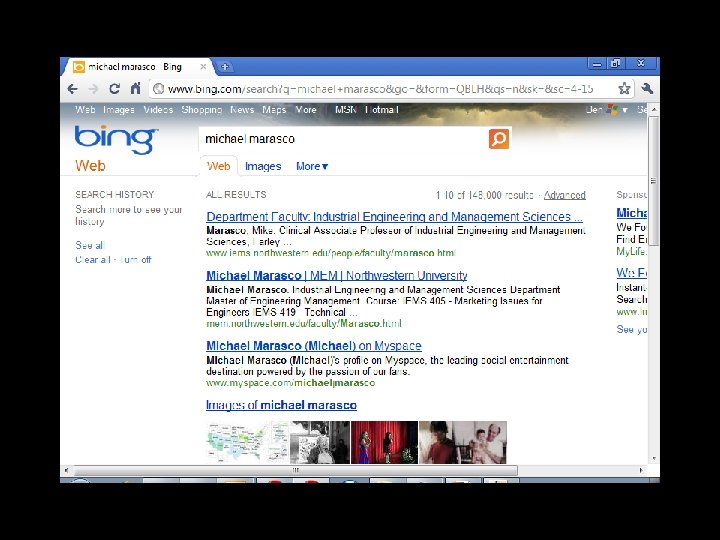Screen dimensions: 720x540
Task: Click the www.myspace.com/michaelmarasco URL
Action: (291, 383)
